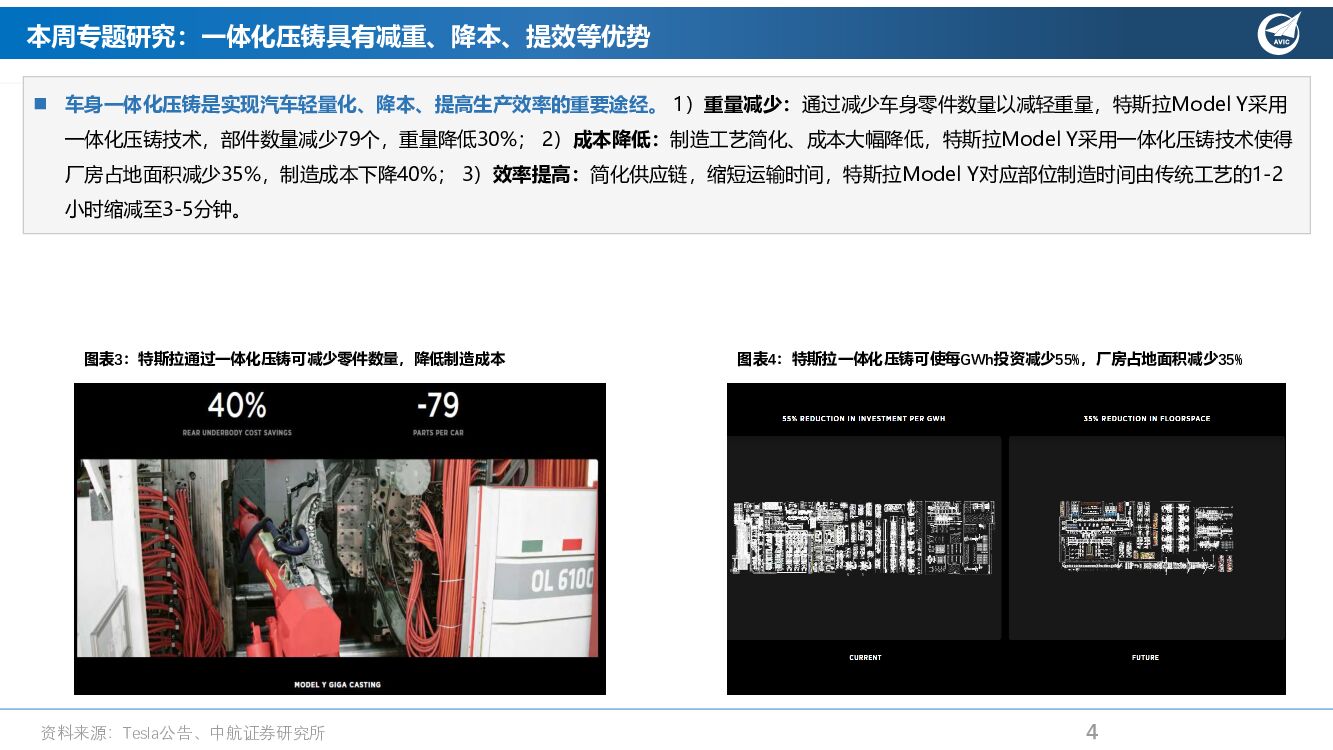Click the -79 figure in the casting image
Screen dimensions: 1333x750
point(437,405)
